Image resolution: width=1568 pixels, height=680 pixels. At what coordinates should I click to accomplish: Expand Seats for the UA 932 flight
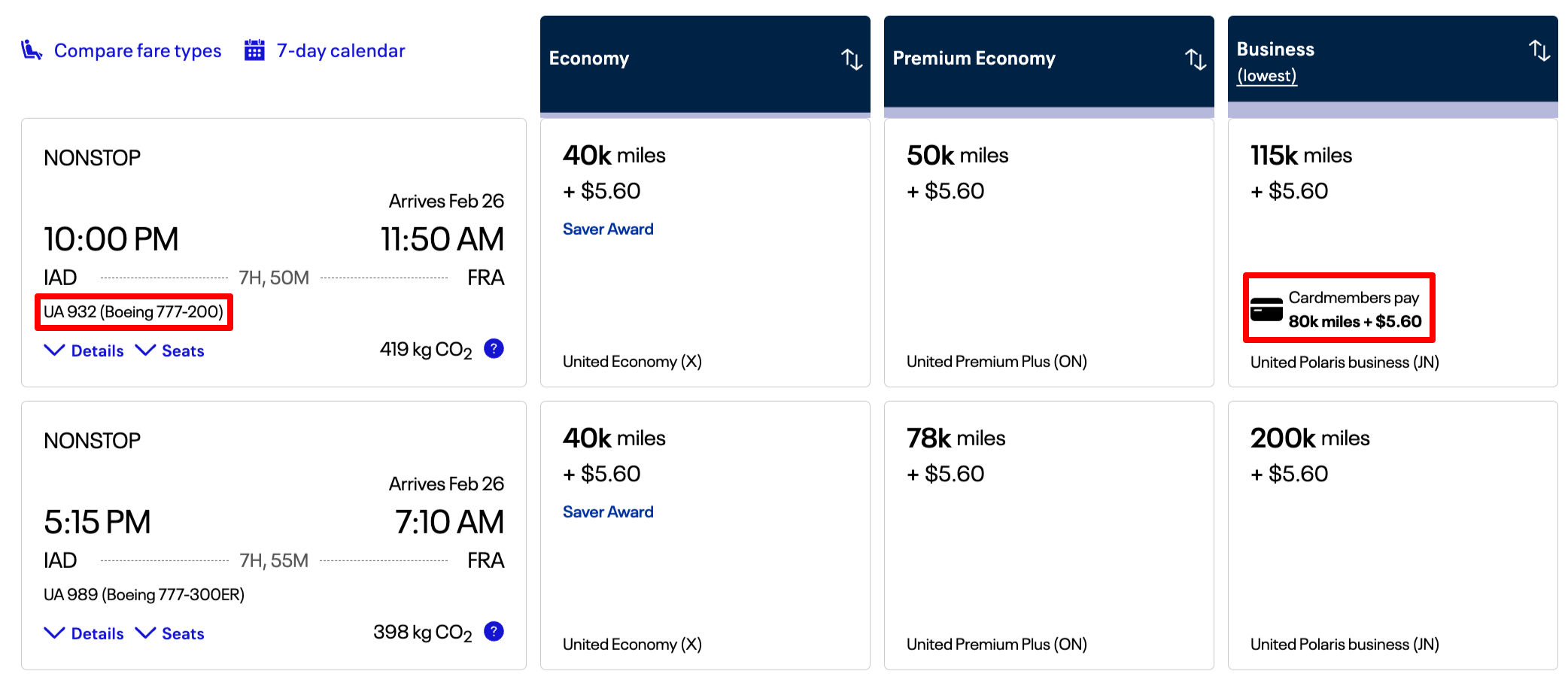(171, 350)
